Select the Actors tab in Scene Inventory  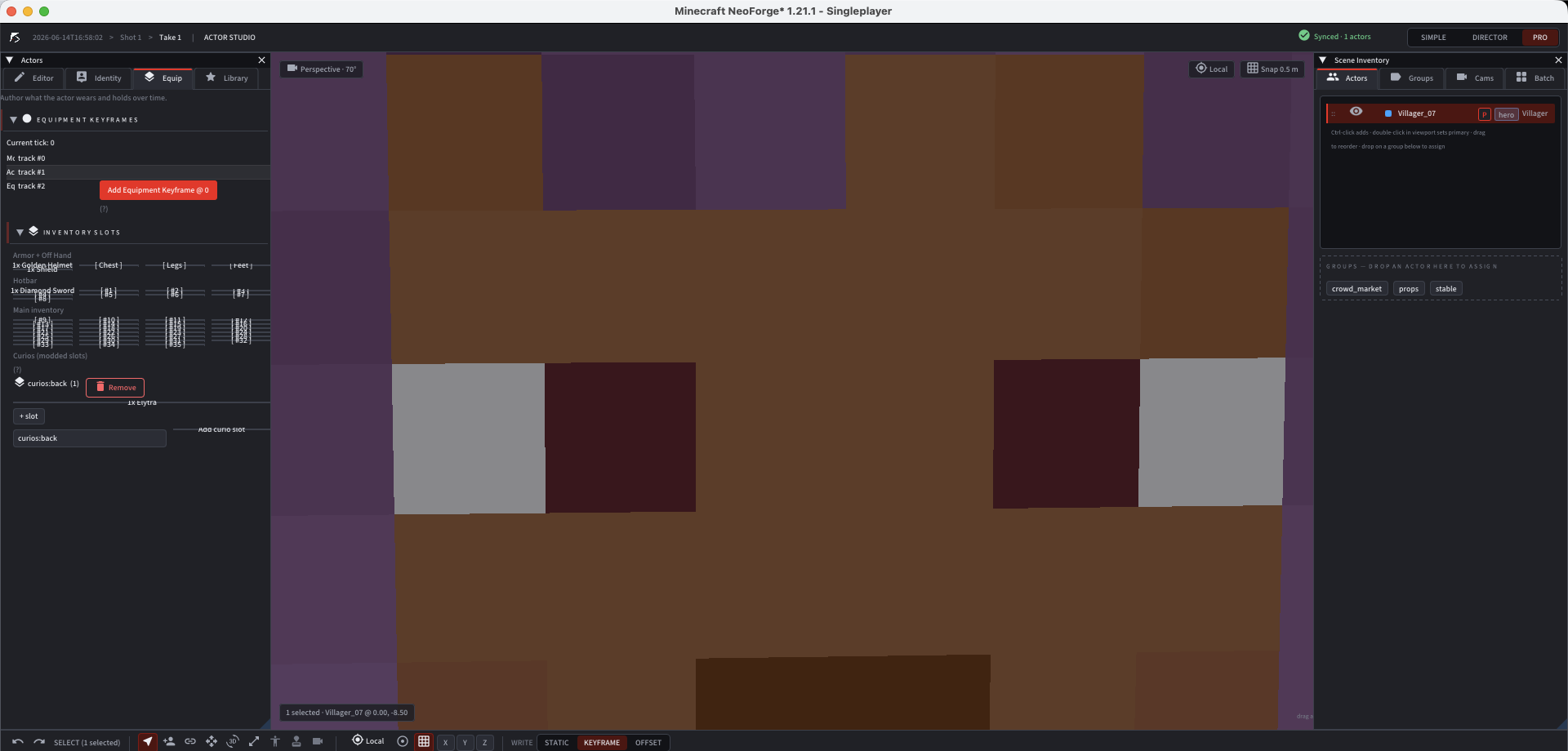(x=1347, y=78)
